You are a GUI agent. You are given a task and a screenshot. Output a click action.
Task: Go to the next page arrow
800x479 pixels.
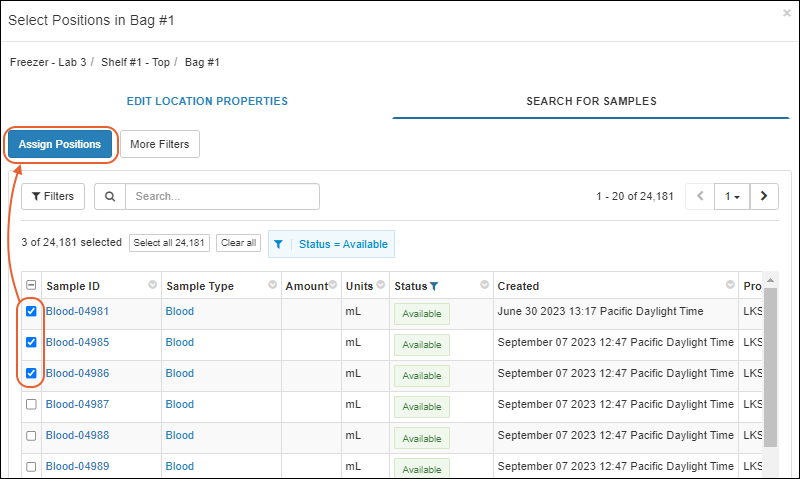[765, 197]
